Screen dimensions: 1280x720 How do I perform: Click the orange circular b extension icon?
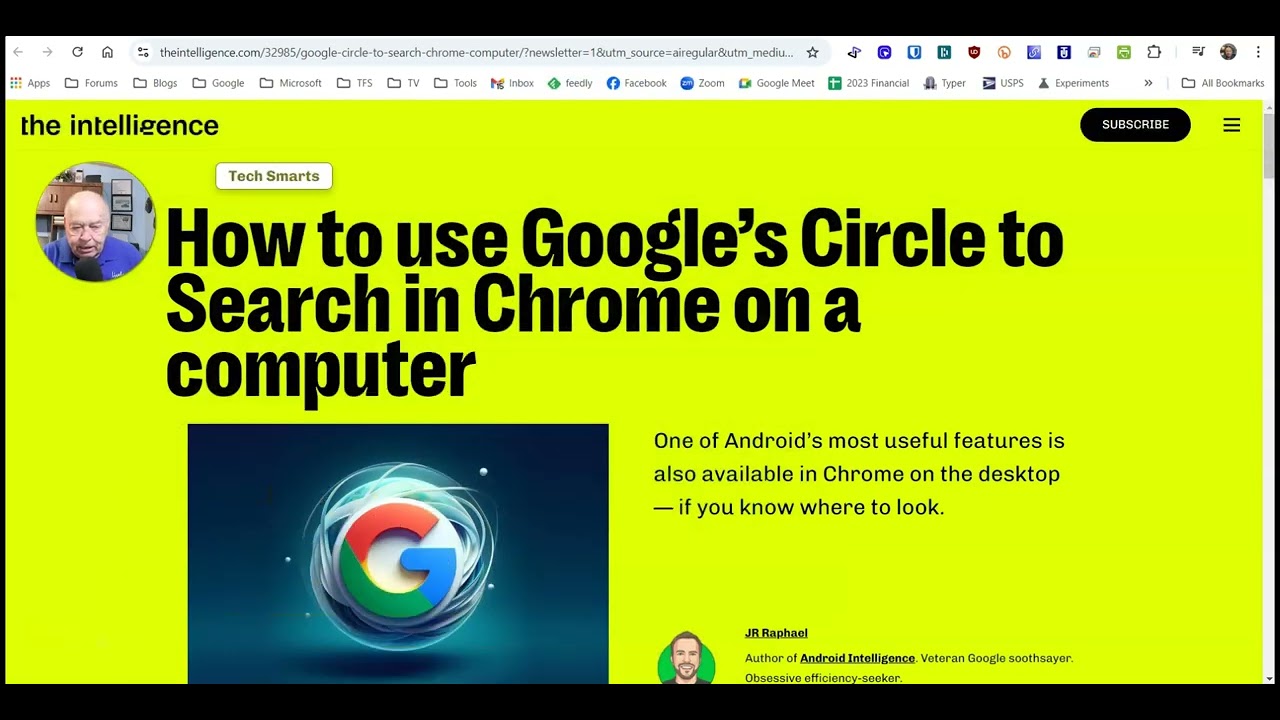coord(1004,52)
